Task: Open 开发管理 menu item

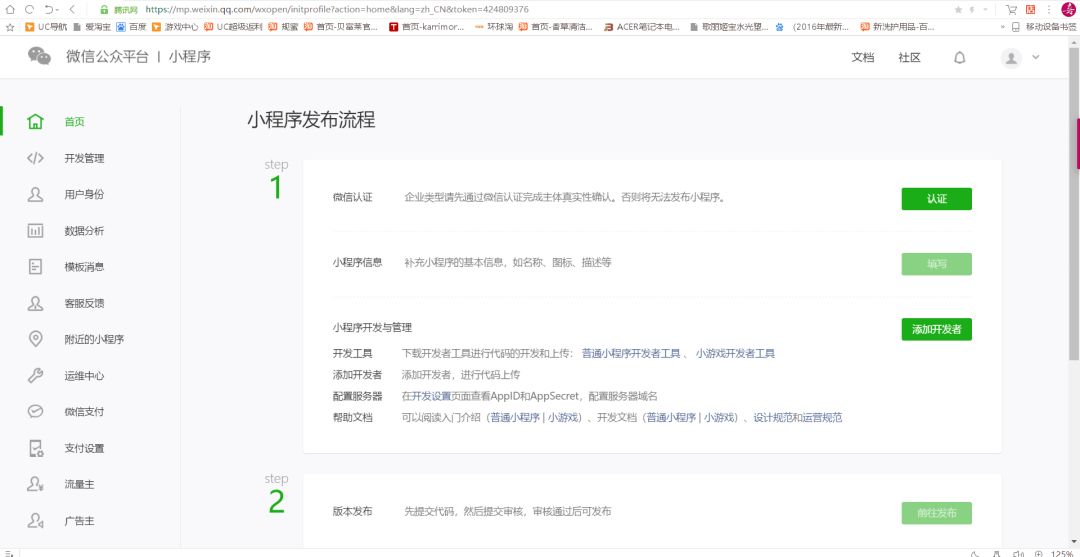Action: pos(84,158)
